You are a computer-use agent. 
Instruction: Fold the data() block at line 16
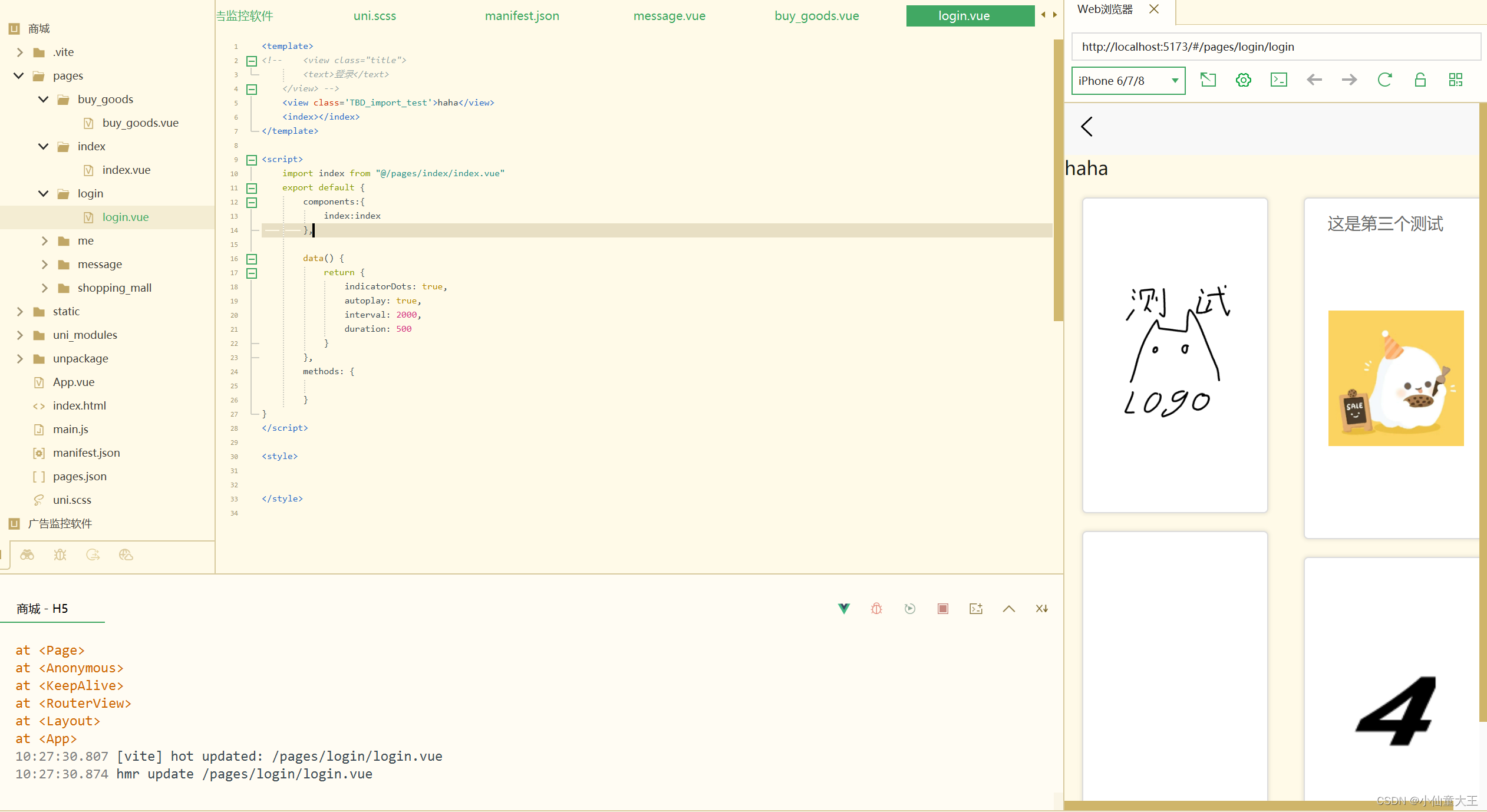[x=252, y=259]
